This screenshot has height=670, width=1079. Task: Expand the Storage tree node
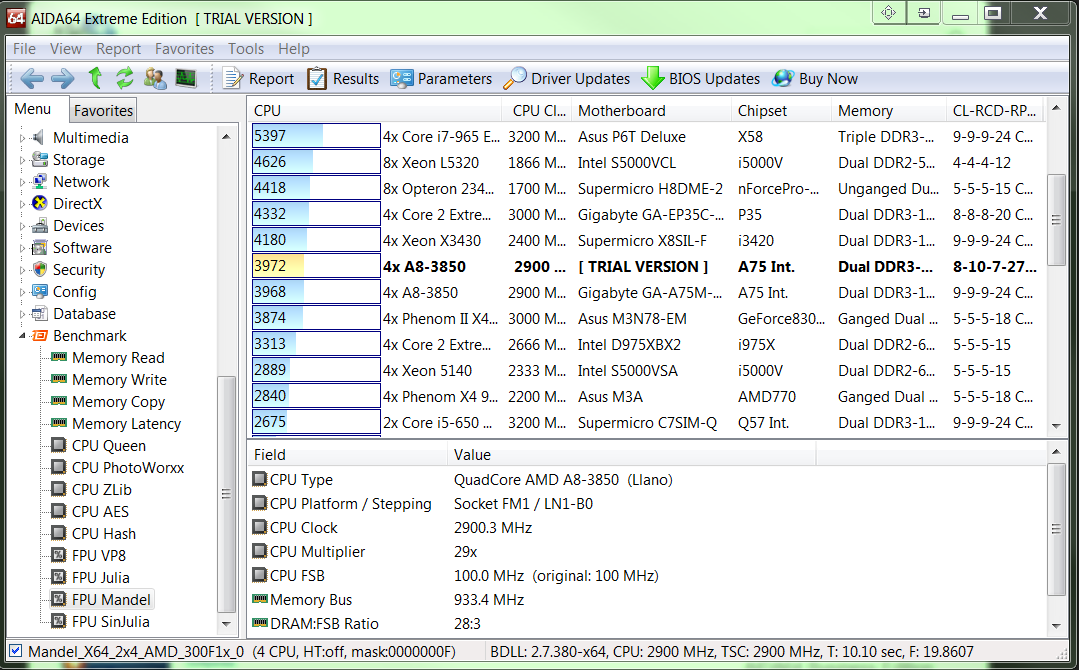click(22, 160)
